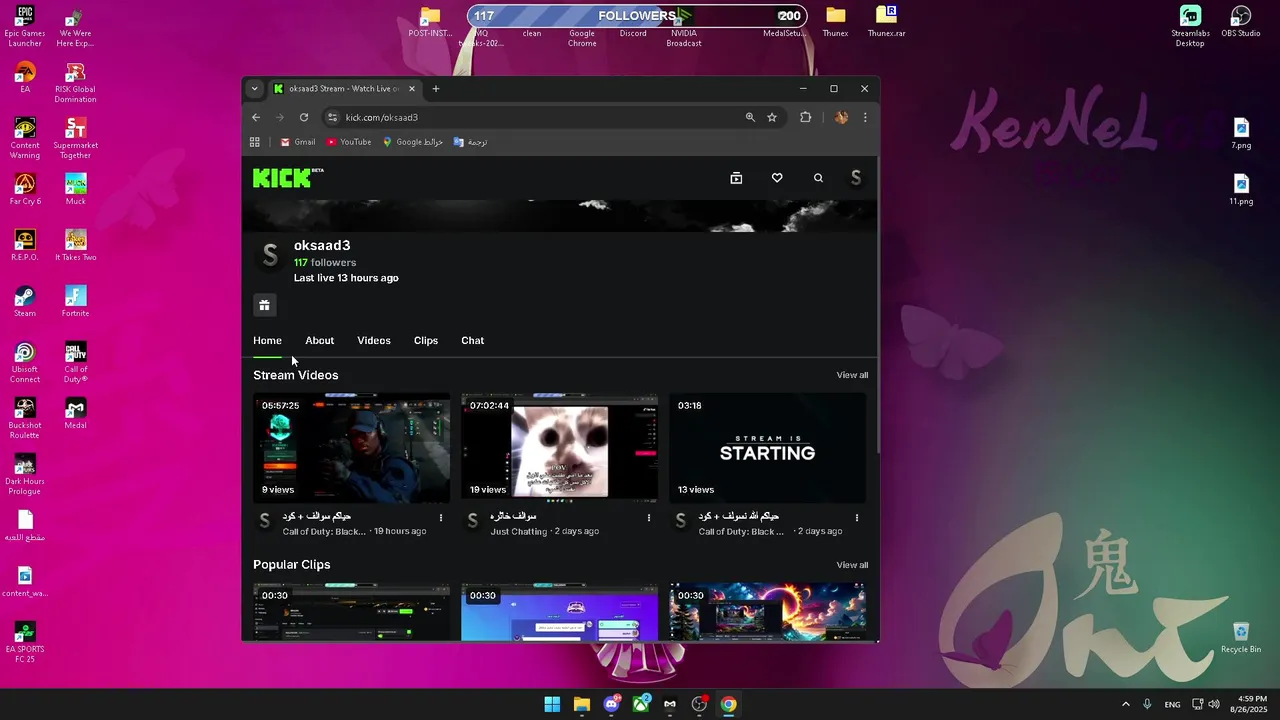Click the ENG language indicator

coord(1172,704)
